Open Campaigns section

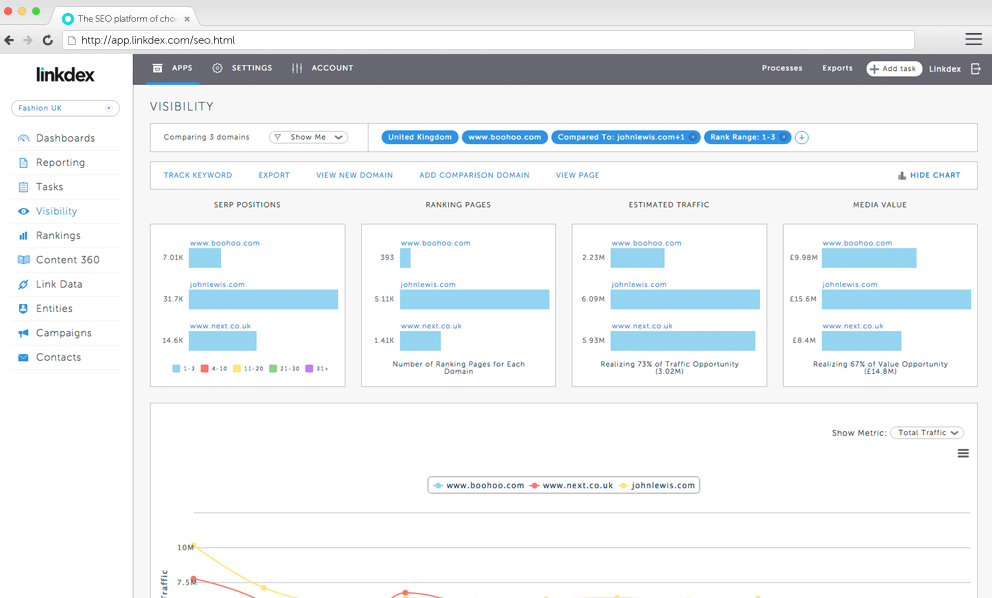click(x=65, y=333)
